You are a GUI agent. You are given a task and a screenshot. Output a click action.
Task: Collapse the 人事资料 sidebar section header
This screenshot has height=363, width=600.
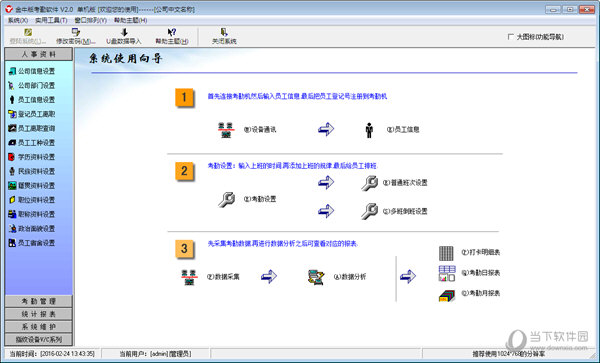coord(39,54)
